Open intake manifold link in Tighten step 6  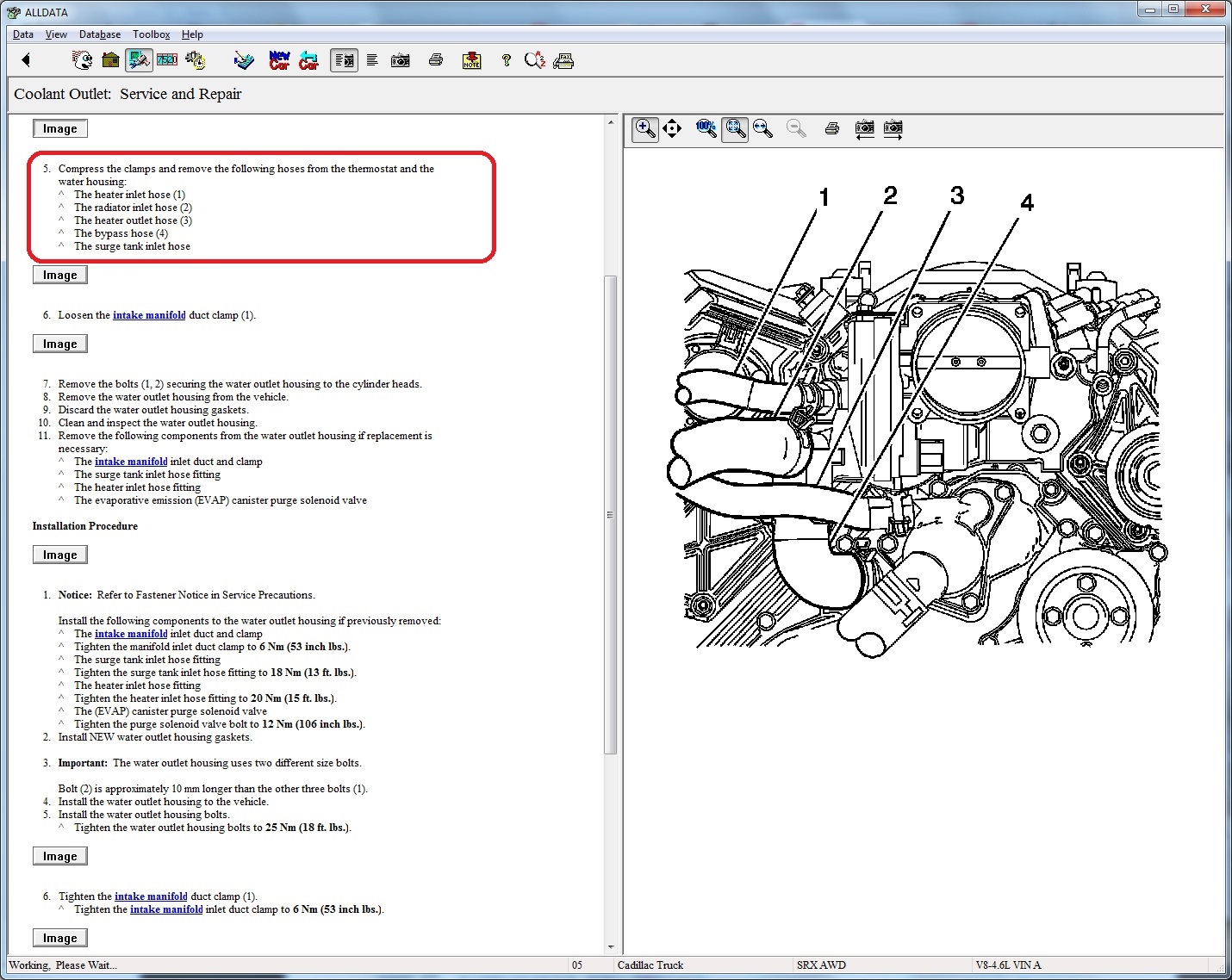[151, 896]
